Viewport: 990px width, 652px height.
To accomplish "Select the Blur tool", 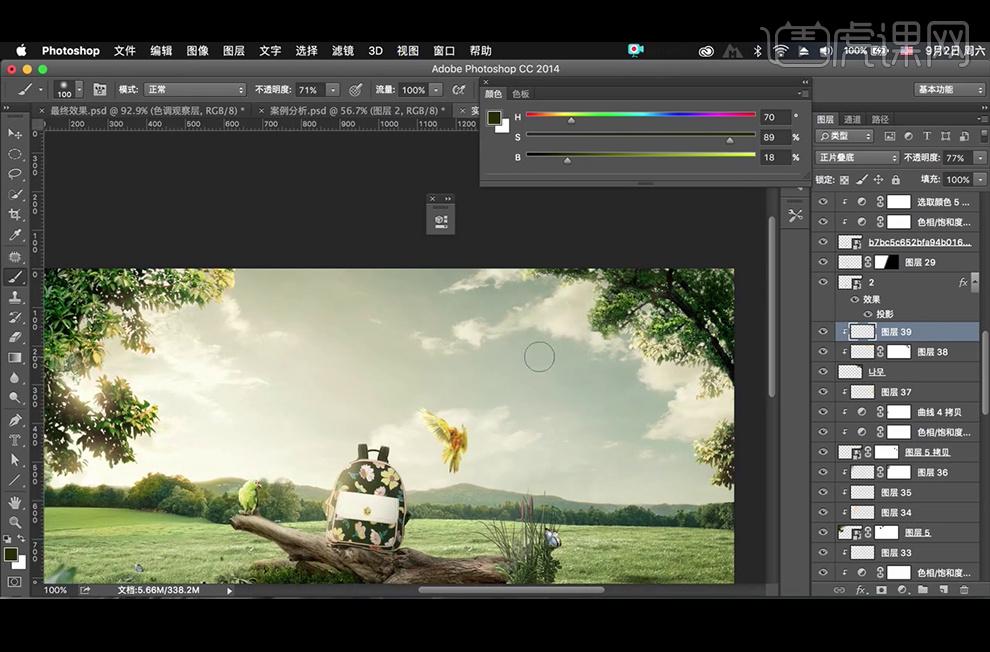I will (15, 378).
